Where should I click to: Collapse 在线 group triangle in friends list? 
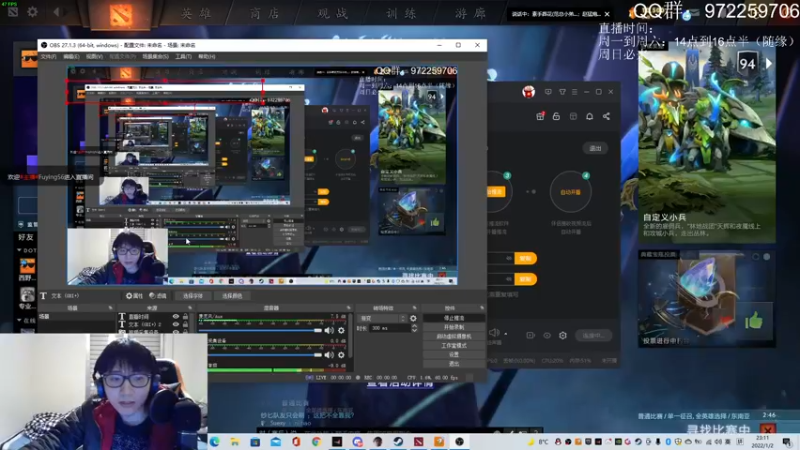click(19, 320)
